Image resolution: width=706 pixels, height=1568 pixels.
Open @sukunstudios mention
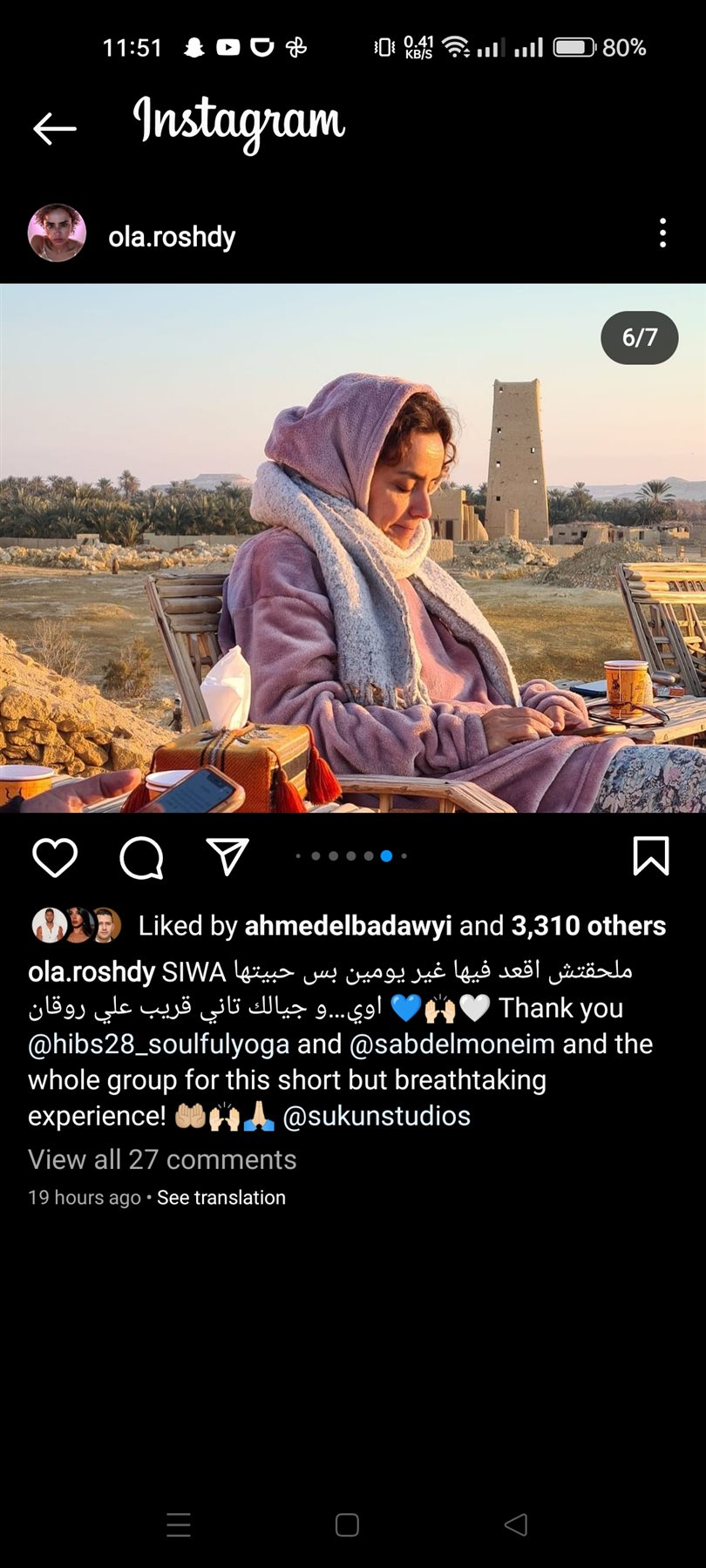(x=377, y=1116)
